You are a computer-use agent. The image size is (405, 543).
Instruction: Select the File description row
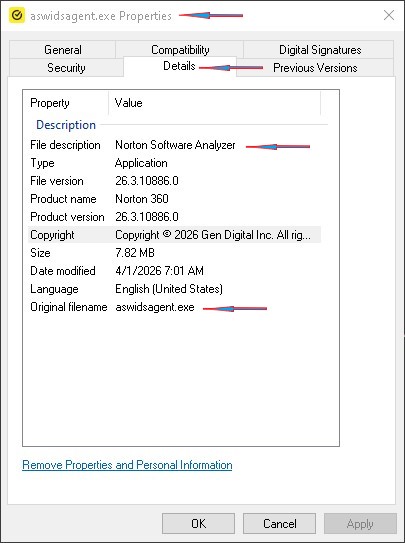click(x=174, y=145)
